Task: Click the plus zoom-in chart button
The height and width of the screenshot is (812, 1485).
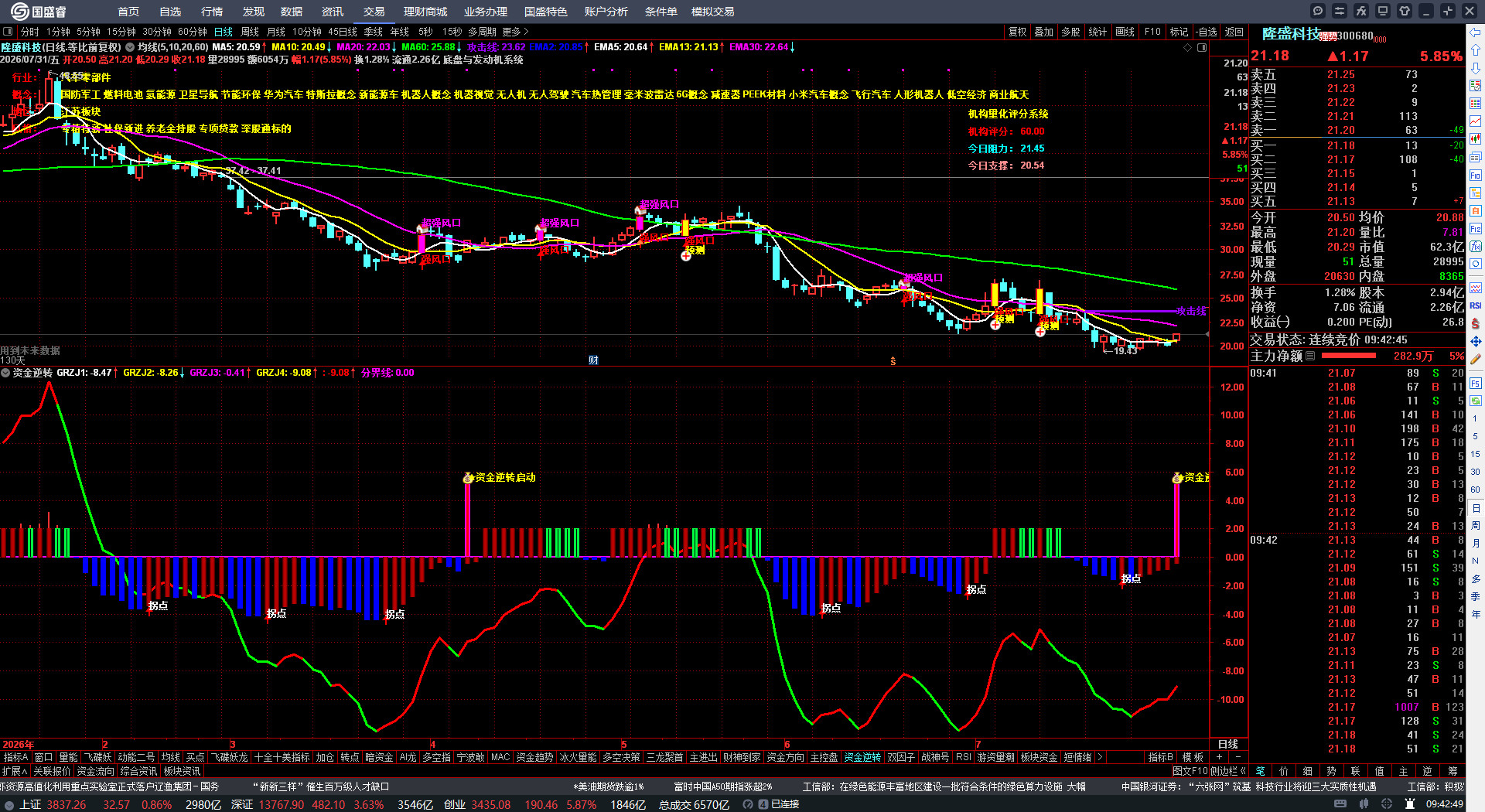Action: (x=1220, y=757)
